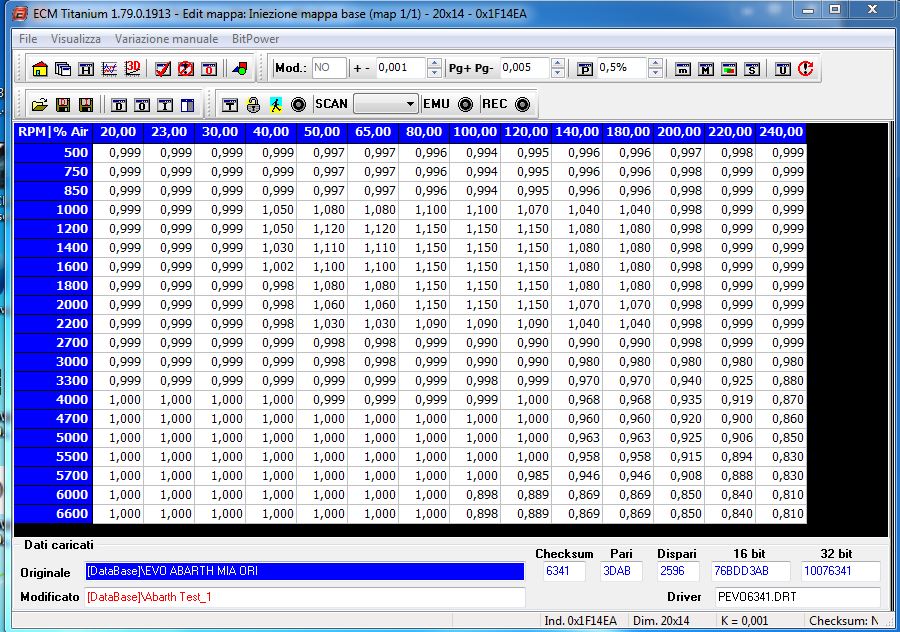The width and height of the screenshot is (900, 632).
Task: Select cell 1,002 in the 1600 row
Action: click(x=271, y=266)
